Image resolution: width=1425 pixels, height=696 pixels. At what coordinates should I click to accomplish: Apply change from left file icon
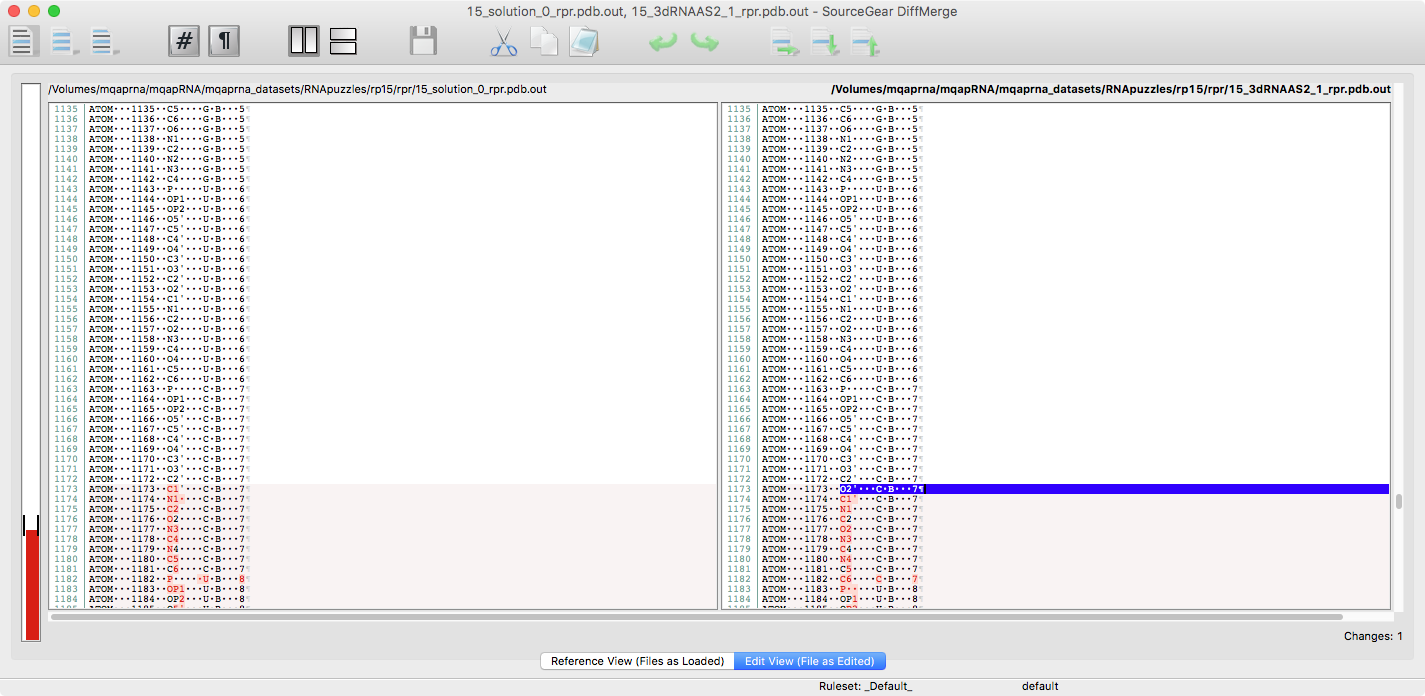click(784, 42)
